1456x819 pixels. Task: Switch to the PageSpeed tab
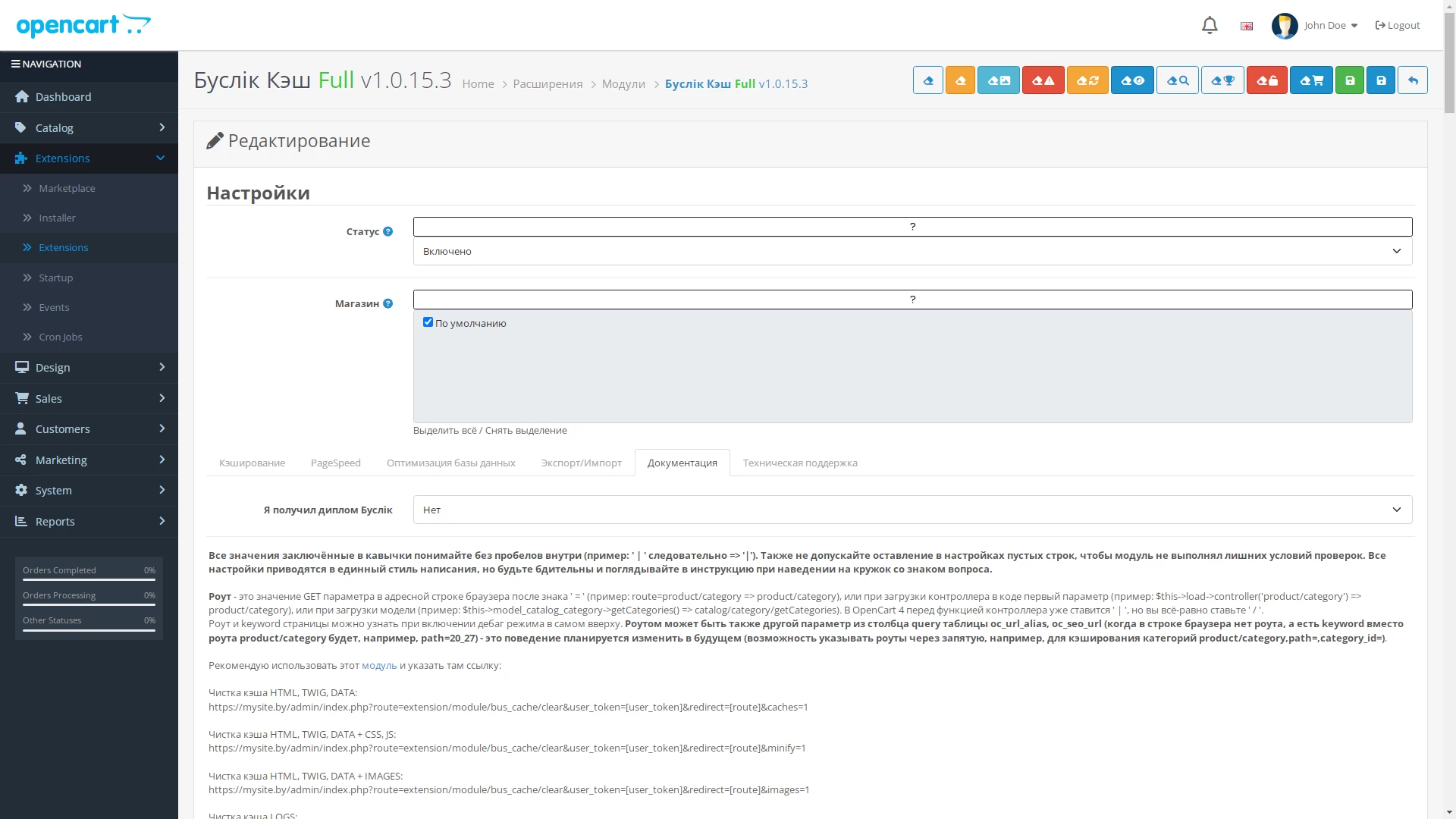coord(335,463)
